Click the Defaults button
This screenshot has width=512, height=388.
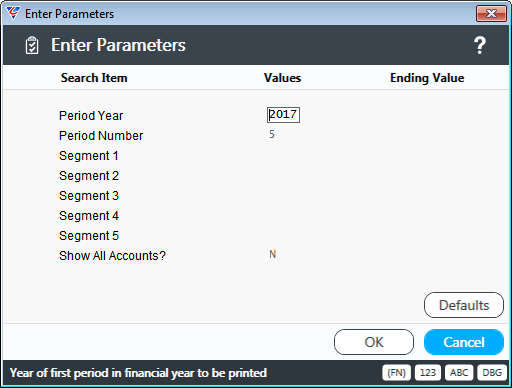click(x=464, y=305)
